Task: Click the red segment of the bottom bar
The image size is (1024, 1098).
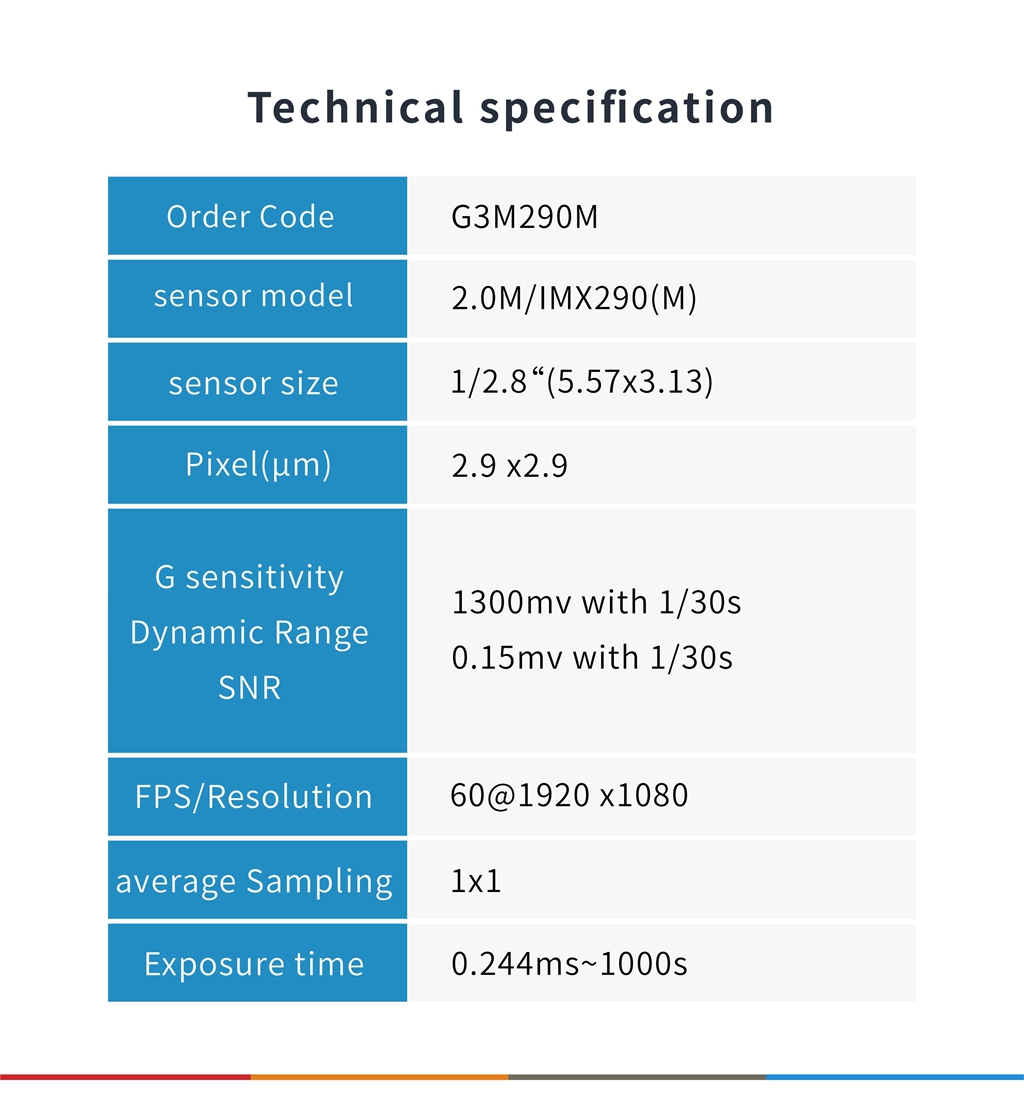Action: 125,1076
